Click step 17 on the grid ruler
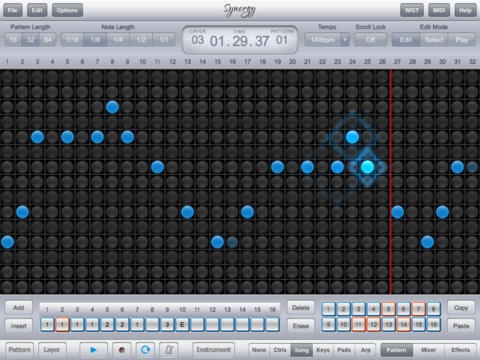 pos(247,61)
